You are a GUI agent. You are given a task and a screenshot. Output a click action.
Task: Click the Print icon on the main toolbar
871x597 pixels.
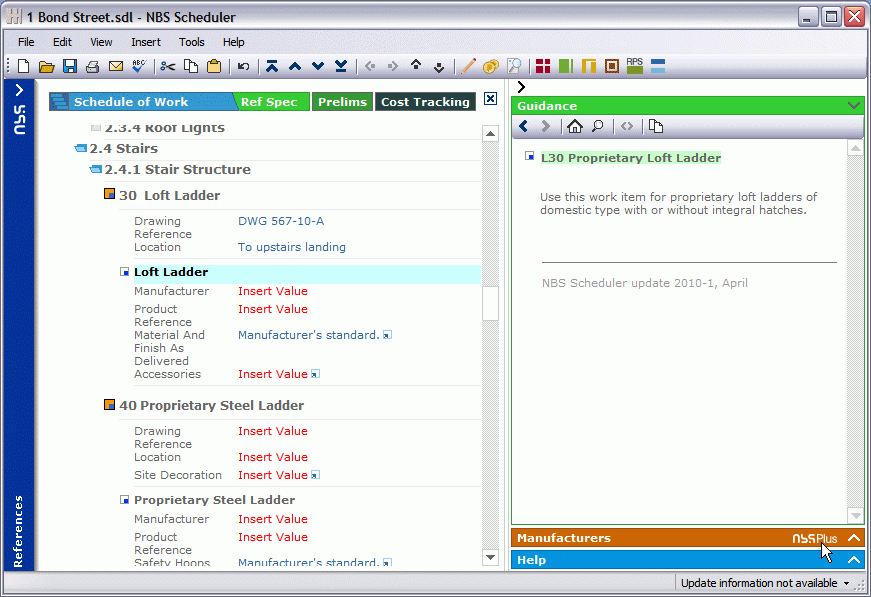click(x=92, y=66)
